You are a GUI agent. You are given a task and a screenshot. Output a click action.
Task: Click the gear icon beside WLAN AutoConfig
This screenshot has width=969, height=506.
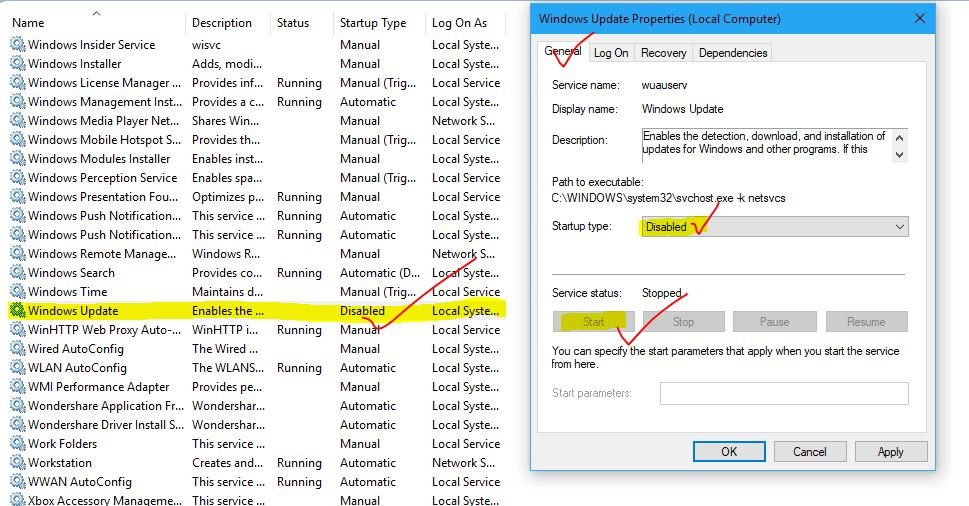18,368
